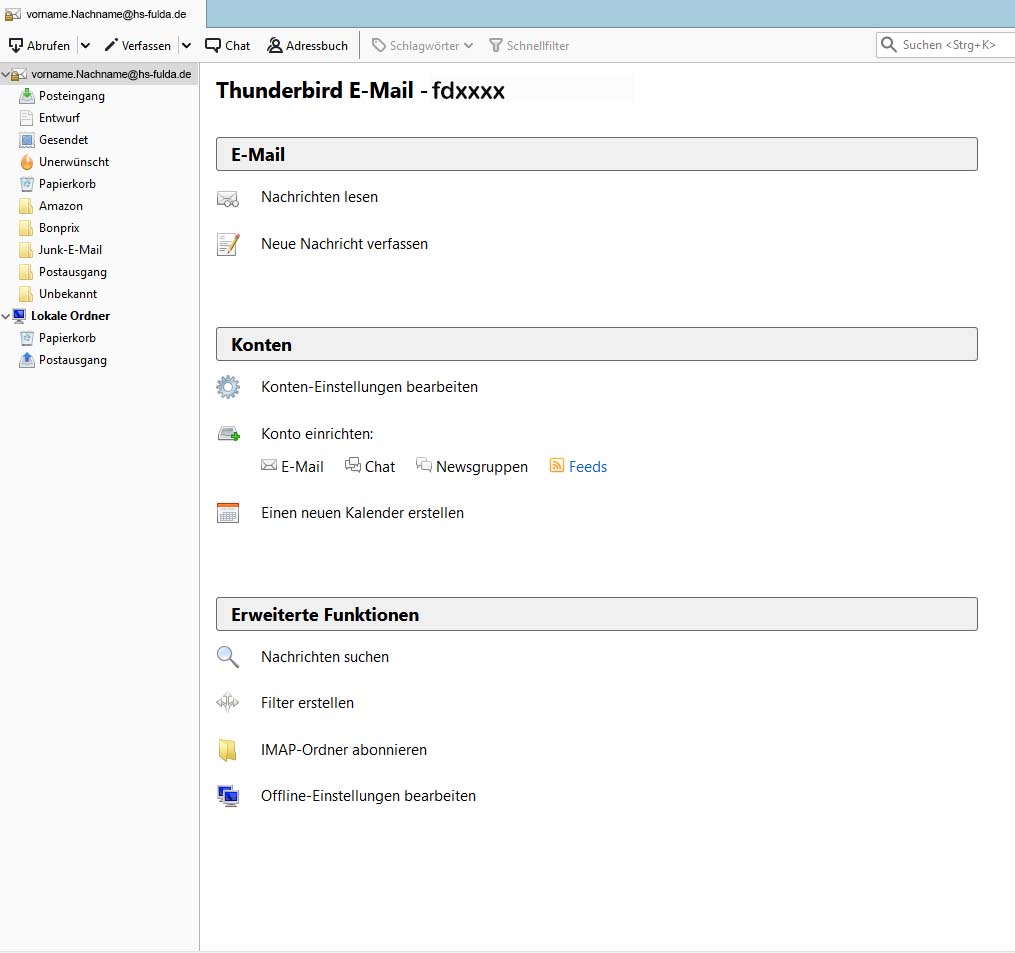Screen dimensions: 1015x953
Task: Click the Verfassen pencil icon
Action: [111, 45]
